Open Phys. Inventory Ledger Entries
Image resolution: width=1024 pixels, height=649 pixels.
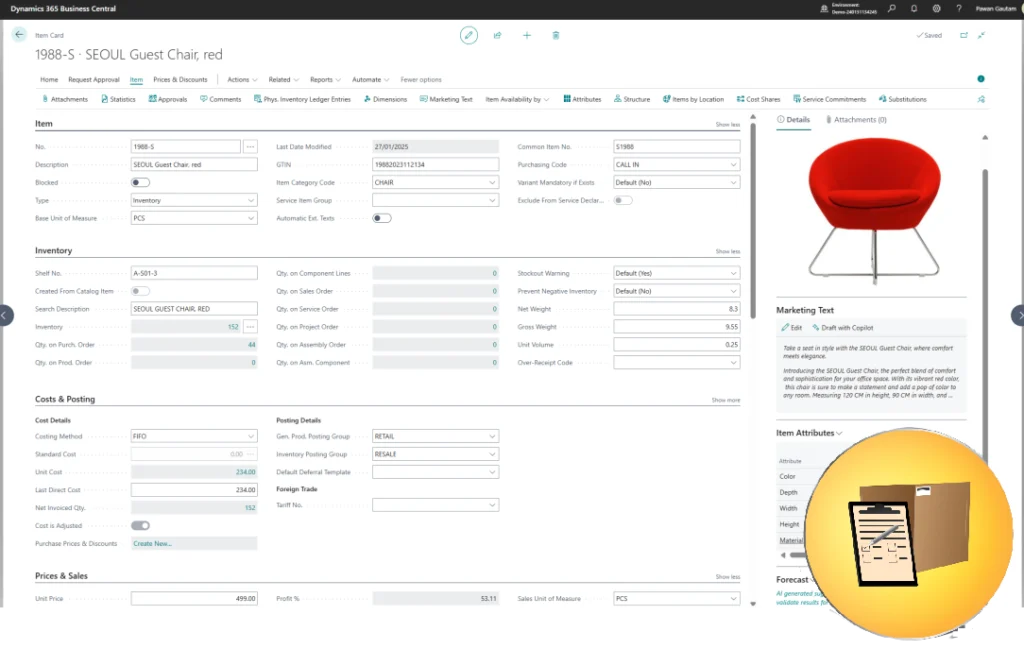(302, 99)
